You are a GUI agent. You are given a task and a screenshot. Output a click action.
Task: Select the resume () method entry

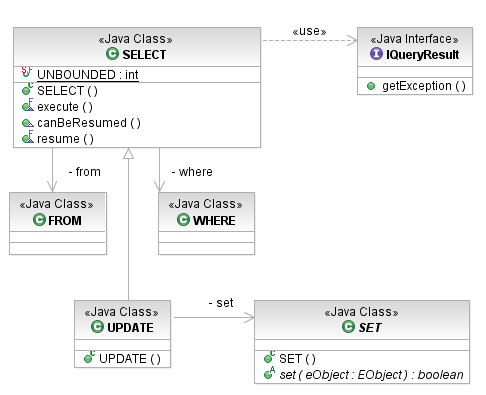[x=65, y=139]
